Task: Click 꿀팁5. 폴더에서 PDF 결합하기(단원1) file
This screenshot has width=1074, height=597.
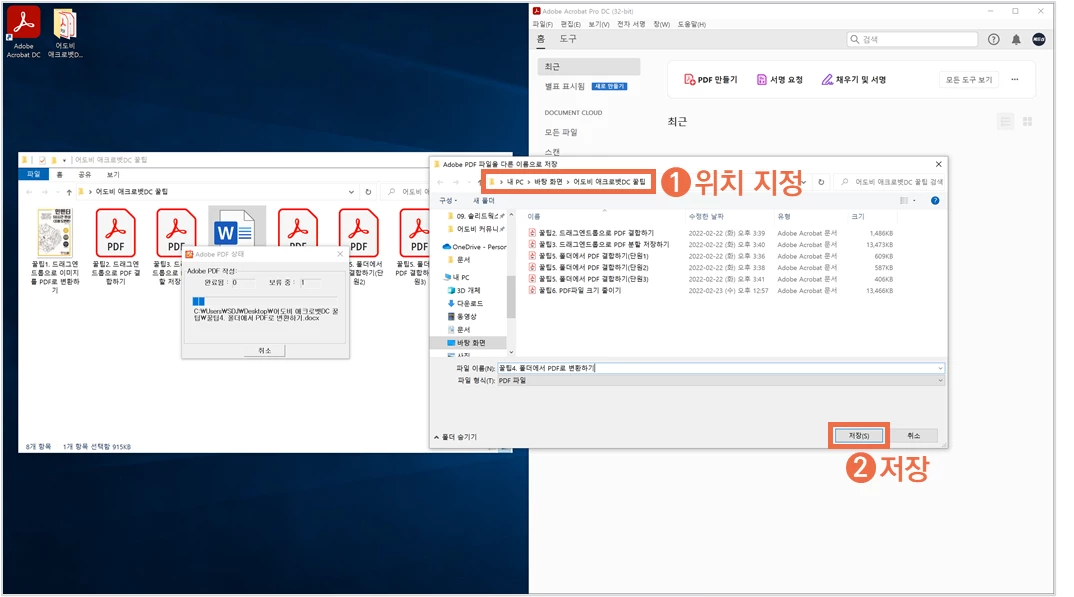Action: pyautogui.click(x=710, y=256)
